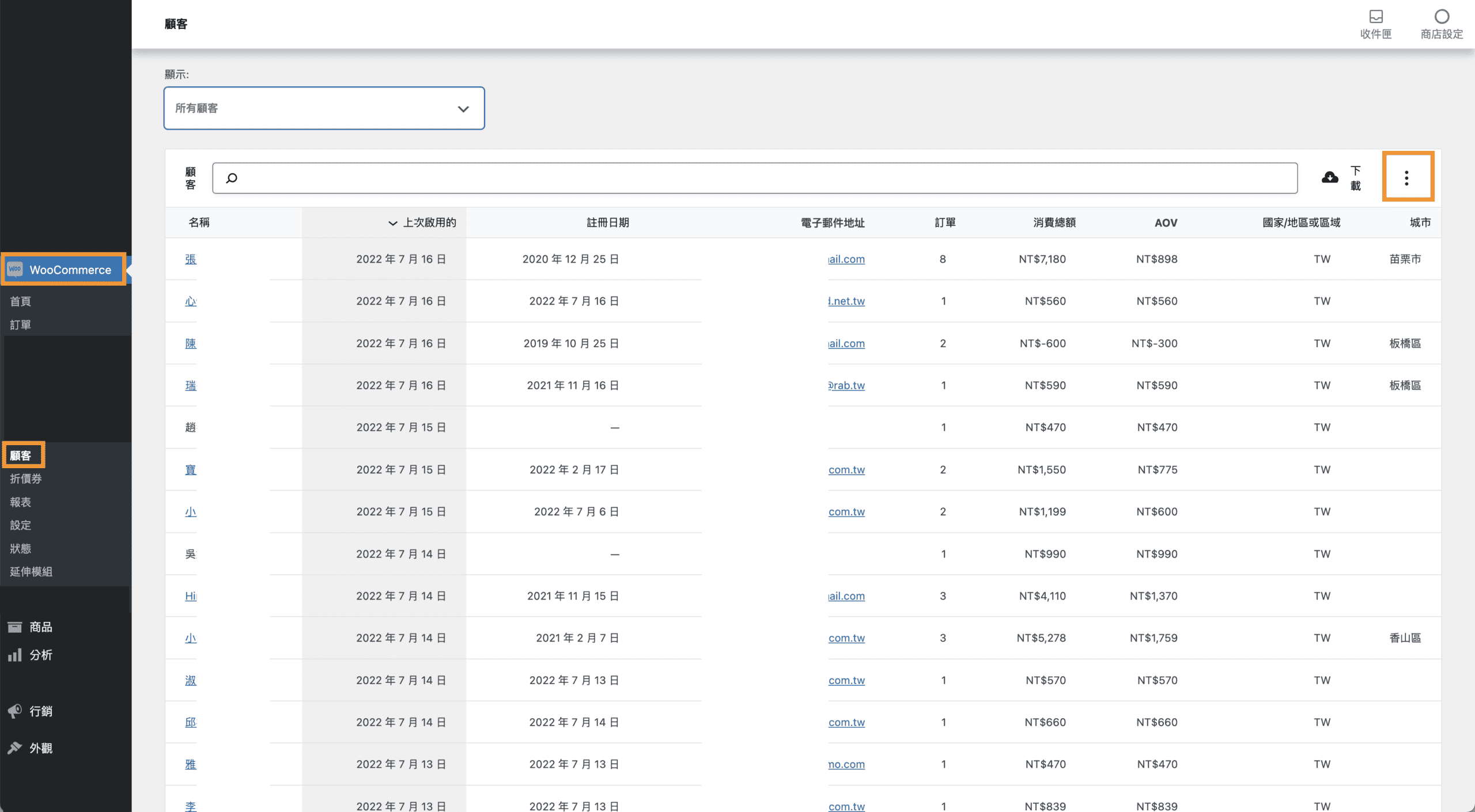Open 報表 submenu item
The height and width of the screenshot is (812, 1475).
click(x=21, y=502)
